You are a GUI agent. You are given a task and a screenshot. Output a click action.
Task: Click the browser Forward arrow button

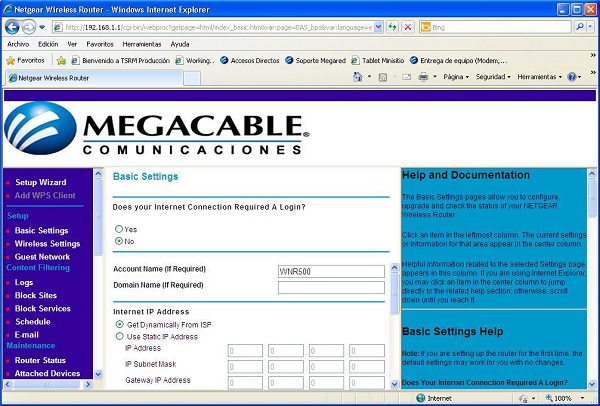click(29, 27)
